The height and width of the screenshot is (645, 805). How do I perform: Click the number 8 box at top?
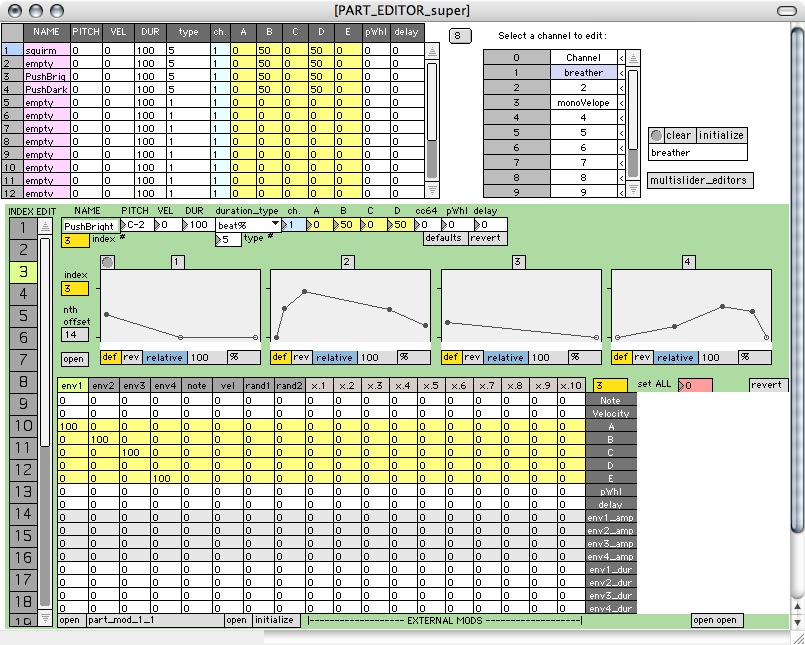tap(460, 36)
